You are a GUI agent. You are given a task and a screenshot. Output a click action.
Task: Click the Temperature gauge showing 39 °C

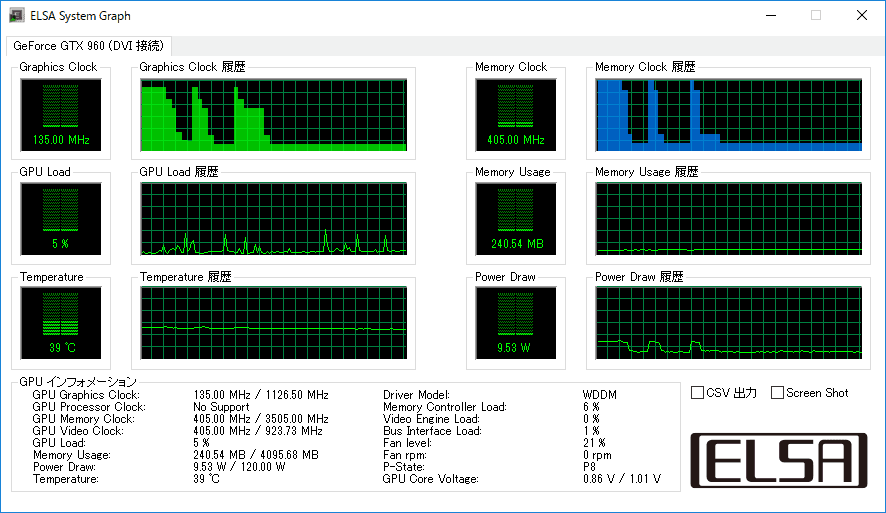click(61, 323)
